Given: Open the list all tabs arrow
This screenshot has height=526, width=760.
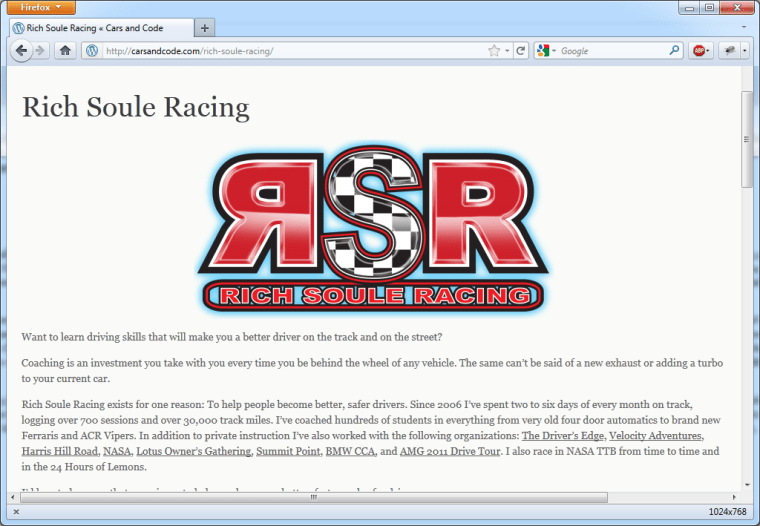Looking at the screenshot, I should click(x=744, y=28).
